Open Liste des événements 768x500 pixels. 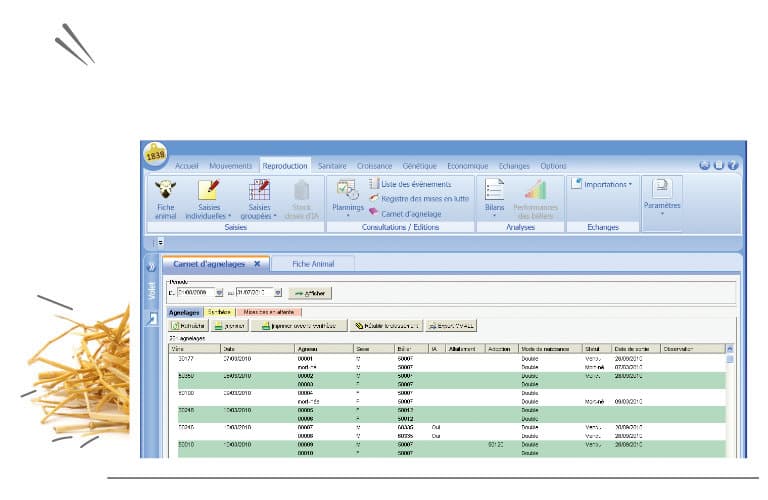coord(410,184)
